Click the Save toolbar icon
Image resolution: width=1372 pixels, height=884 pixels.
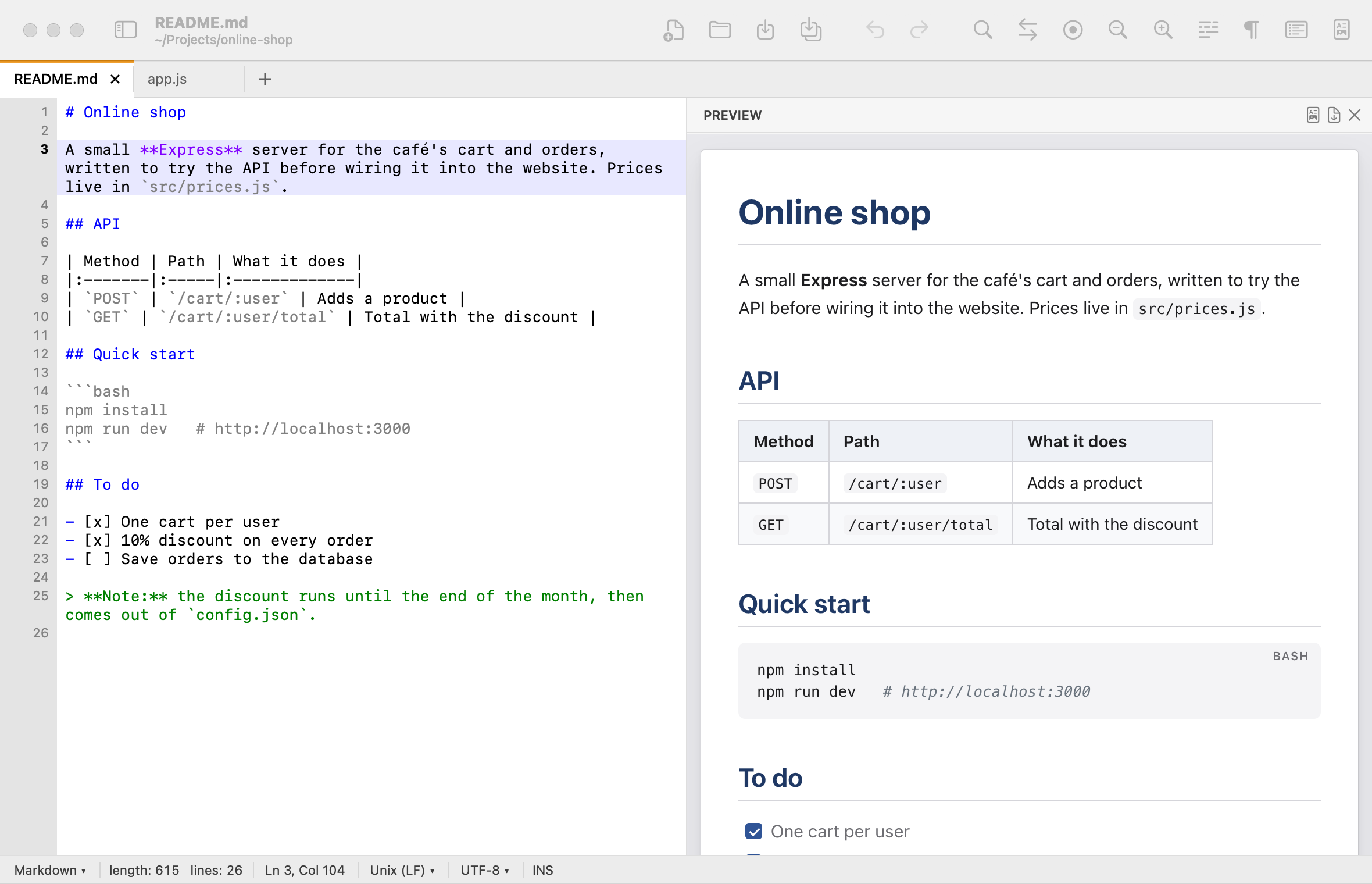pos(765,30)
